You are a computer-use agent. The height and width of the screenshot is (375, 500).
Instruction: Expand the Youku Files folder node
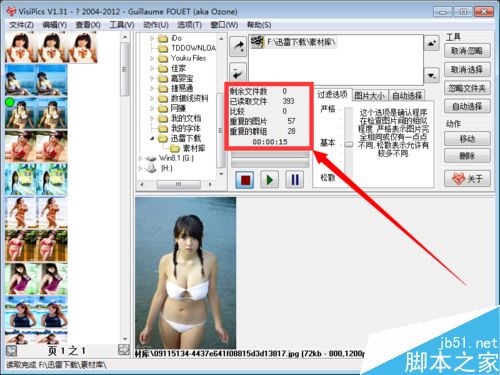152,58
